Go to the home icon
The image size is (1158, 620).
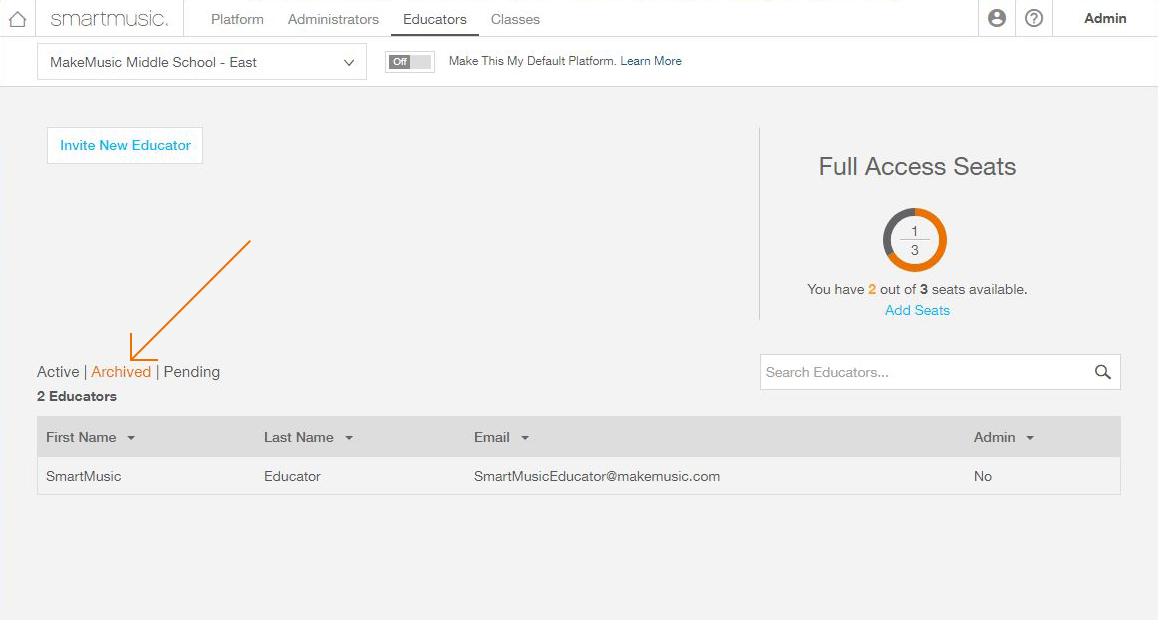[x=18, y=19]
